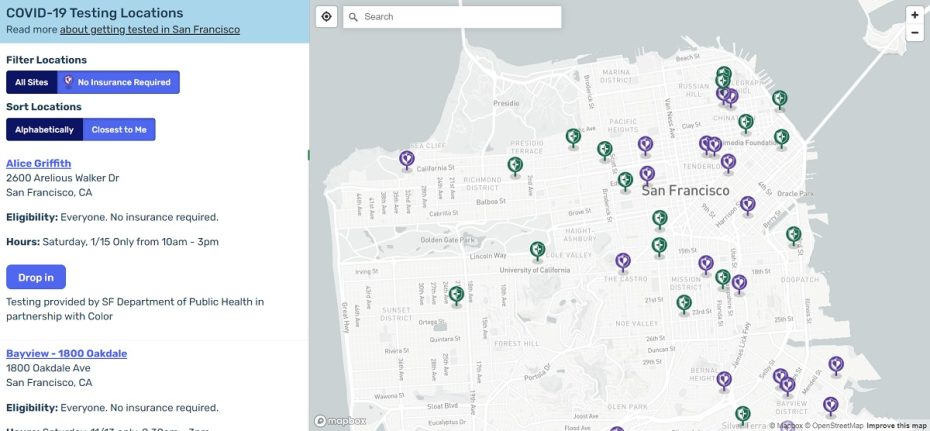This screenshot has width=930, height=431.
Task: Zoom out with the minus button
Action: tap(914, 33)
